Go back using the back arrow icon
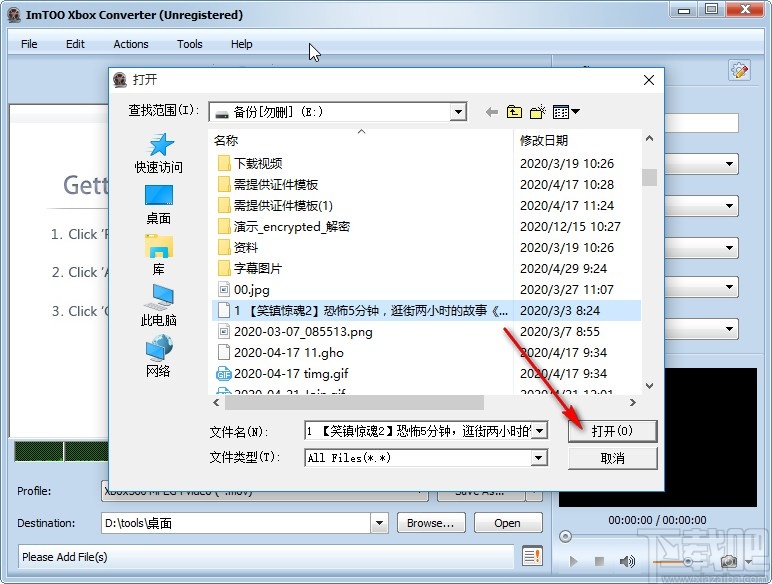The image size is (772, 584). click(x=491, y=112)
